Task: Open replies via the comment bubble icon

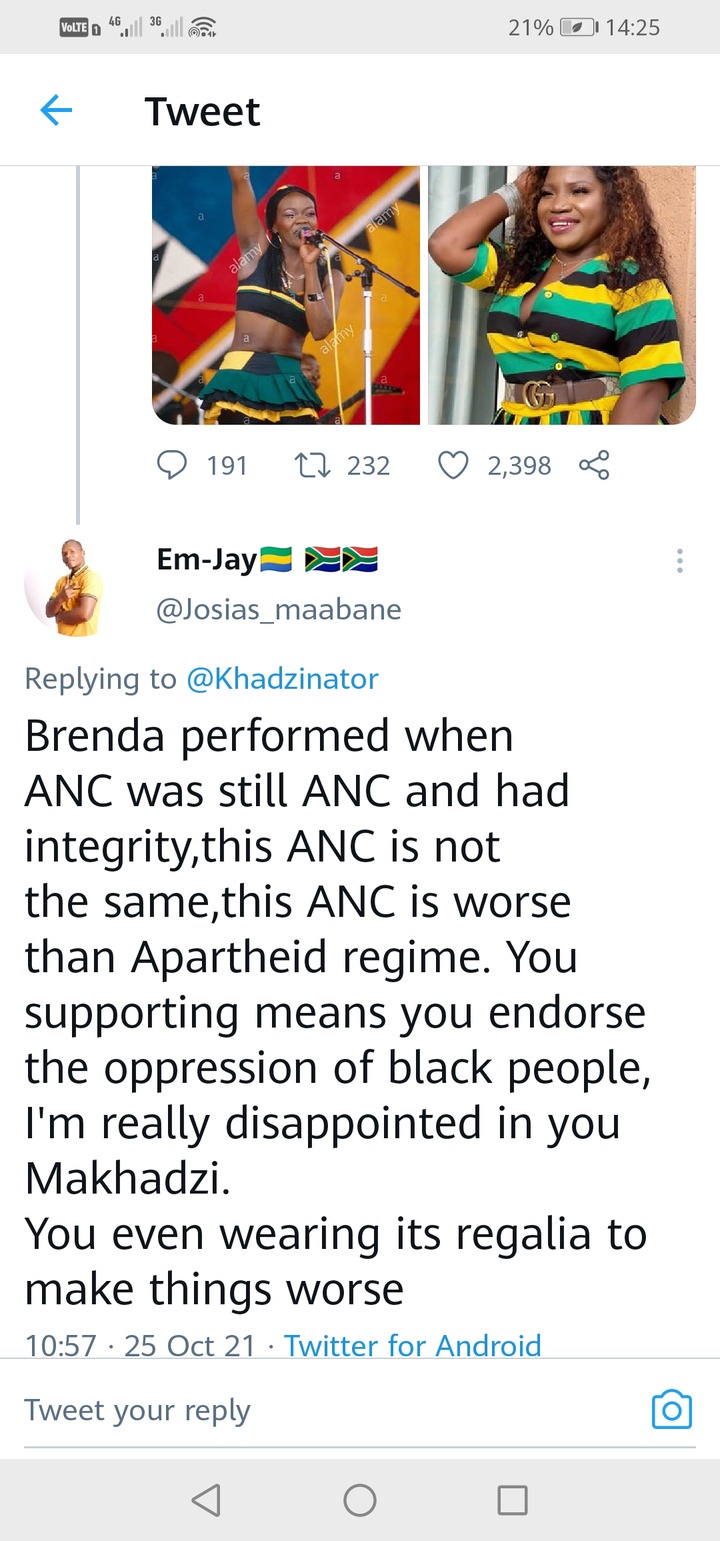Action: point(173,465)
